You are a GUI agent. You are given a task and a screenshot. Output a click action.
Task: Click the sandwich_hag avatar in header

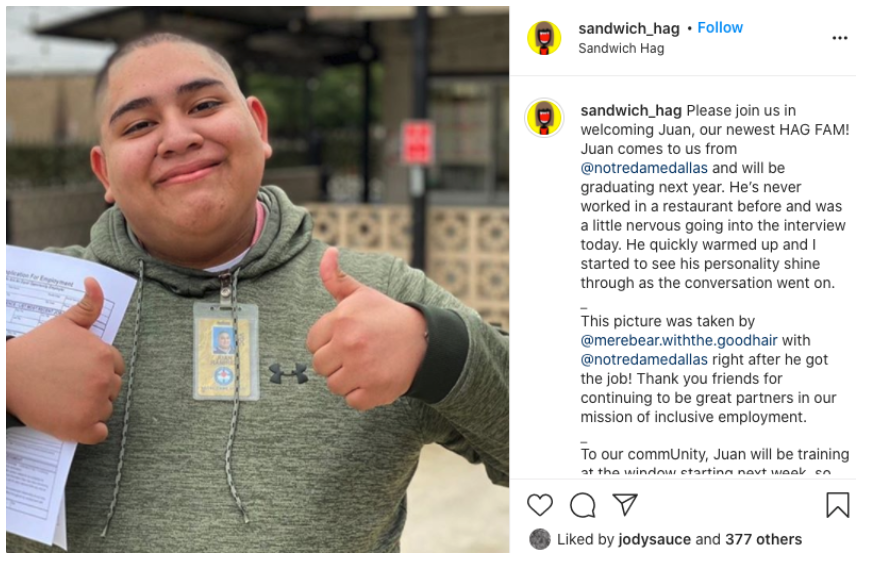click(x=544, y=38)
